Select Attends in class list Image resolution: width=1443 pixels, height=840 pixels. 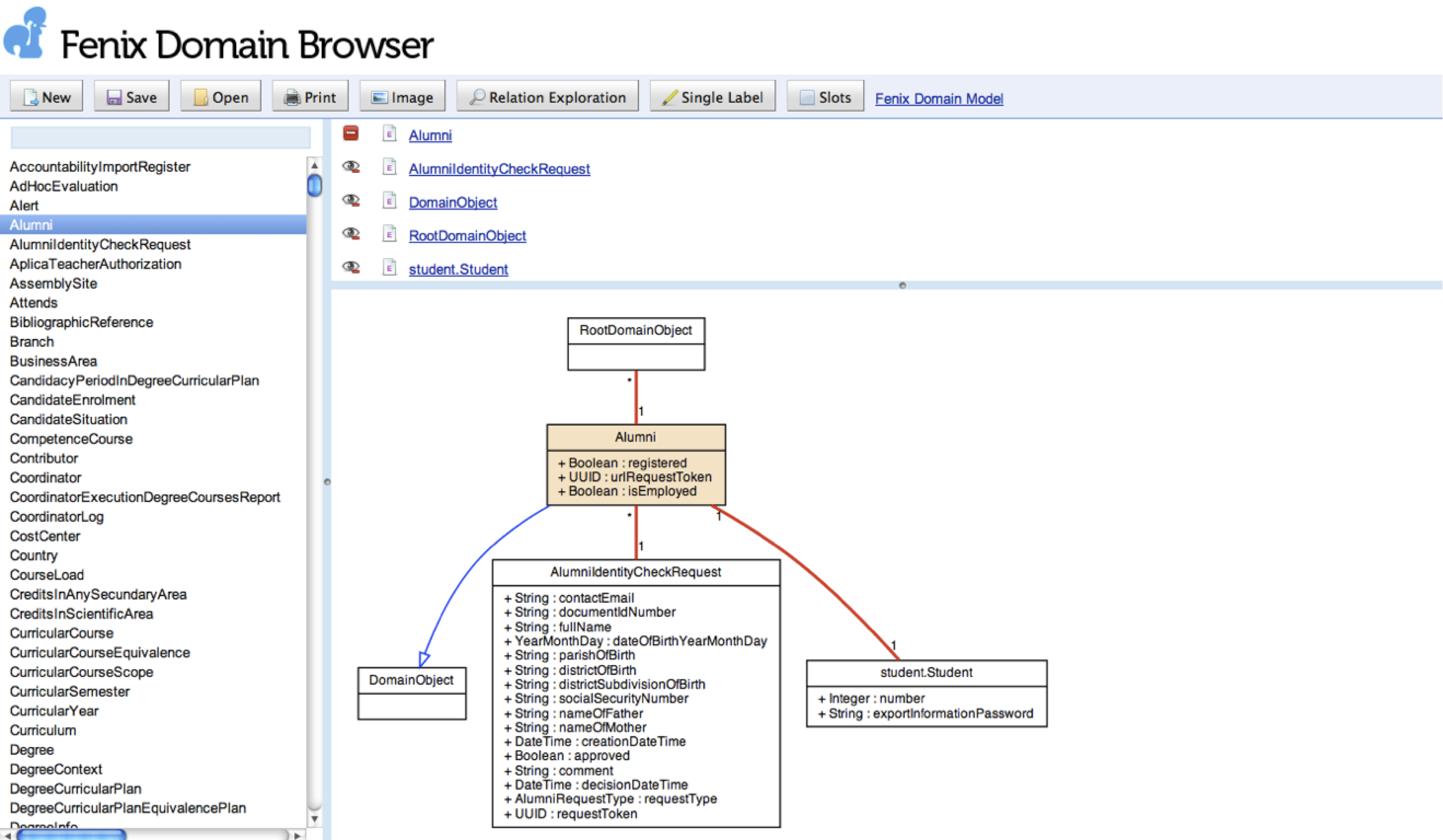tap(33, 302)
